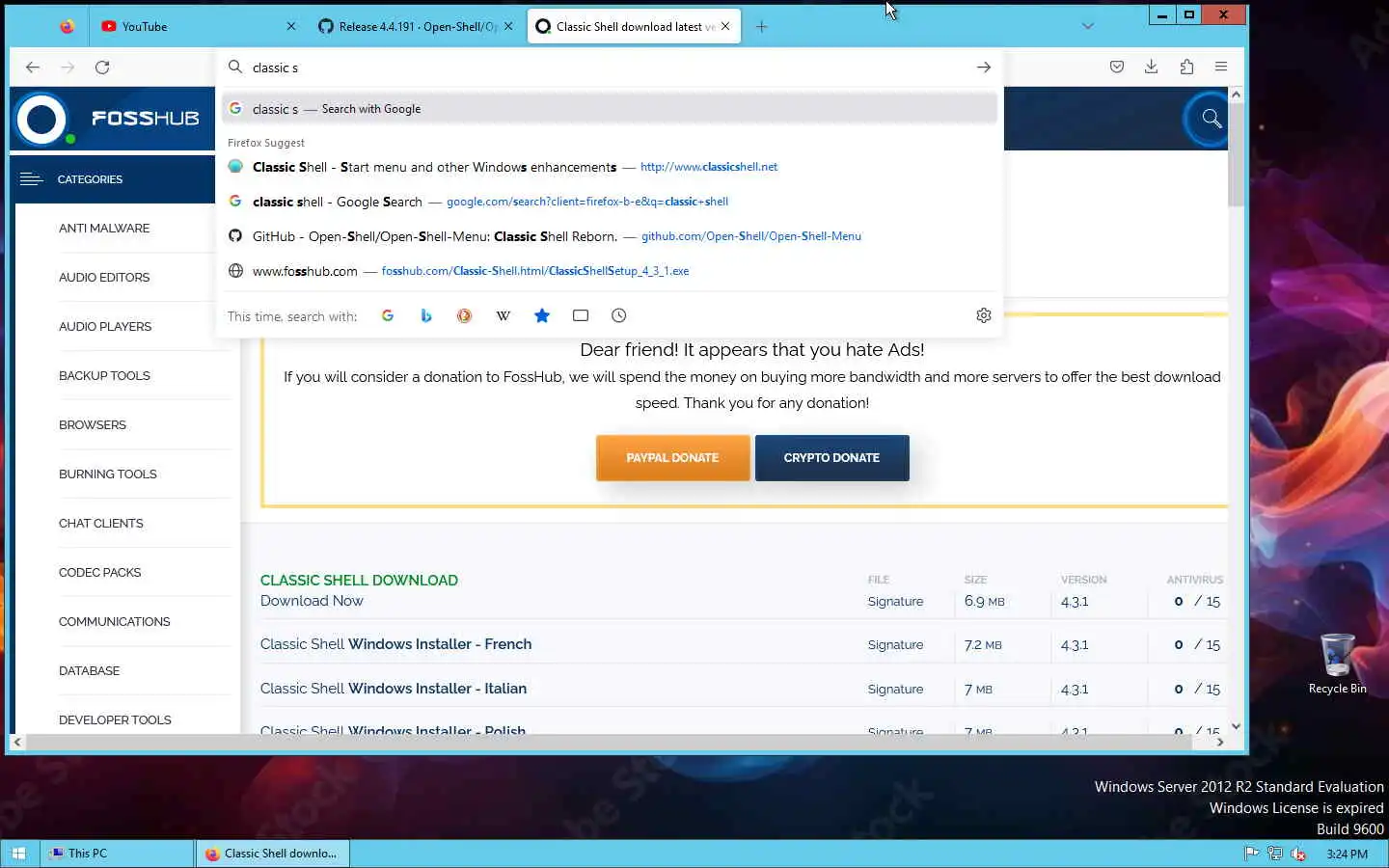Search this time with Google icon
This screenshot has height=868, width=1389.
click(388, 315)
